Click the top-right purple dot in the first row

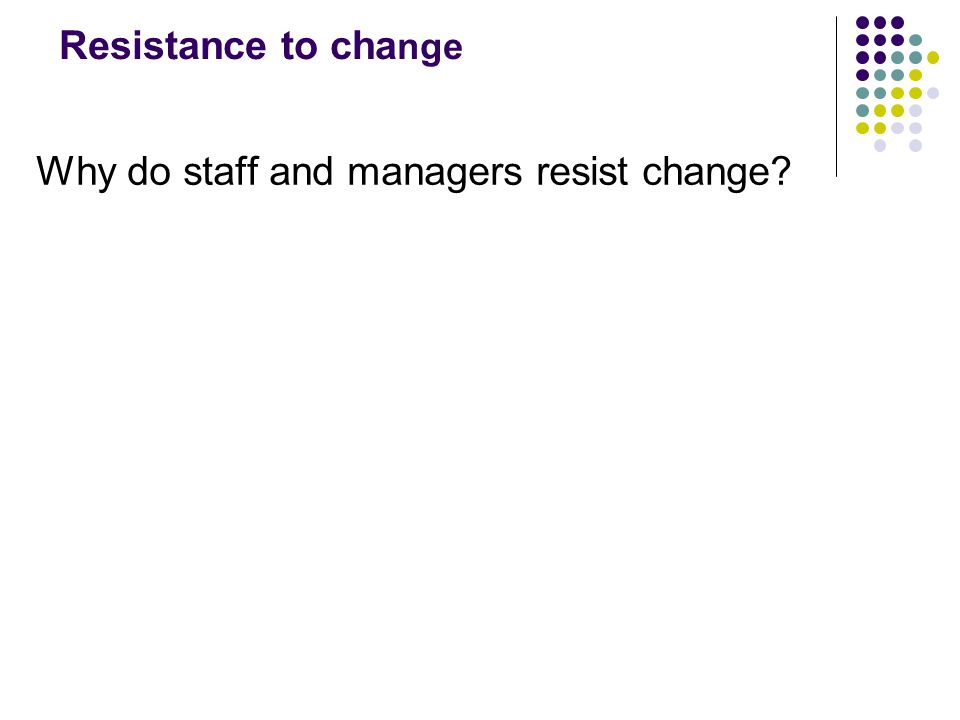click(x=898, y=23)
